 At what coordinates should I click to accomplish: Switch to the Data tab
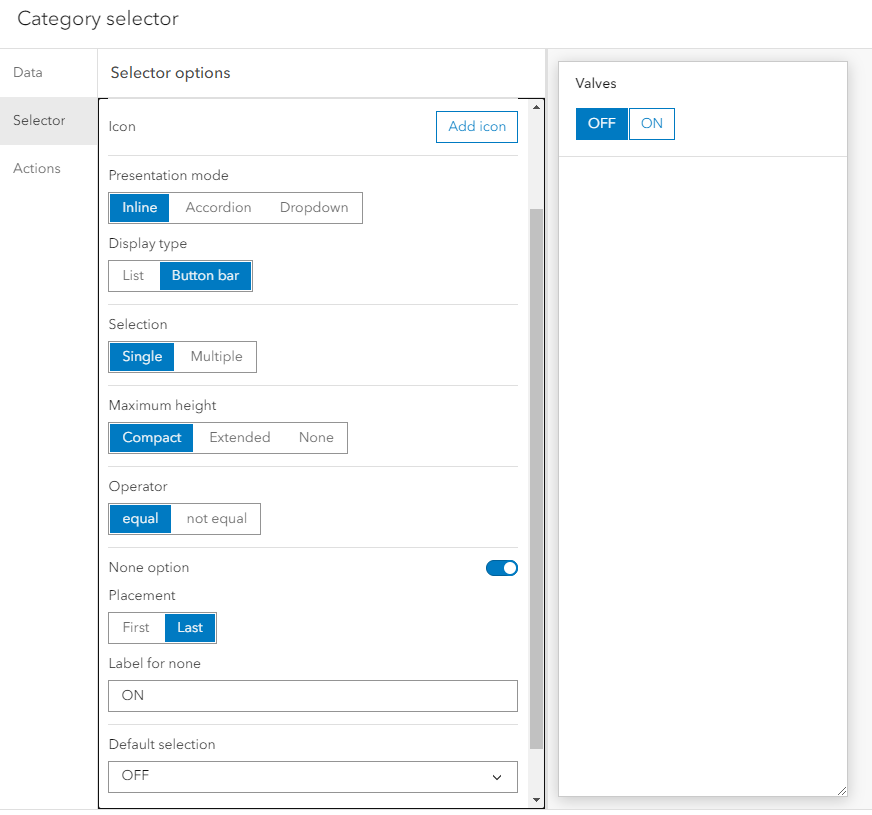(x=25, y=72)
